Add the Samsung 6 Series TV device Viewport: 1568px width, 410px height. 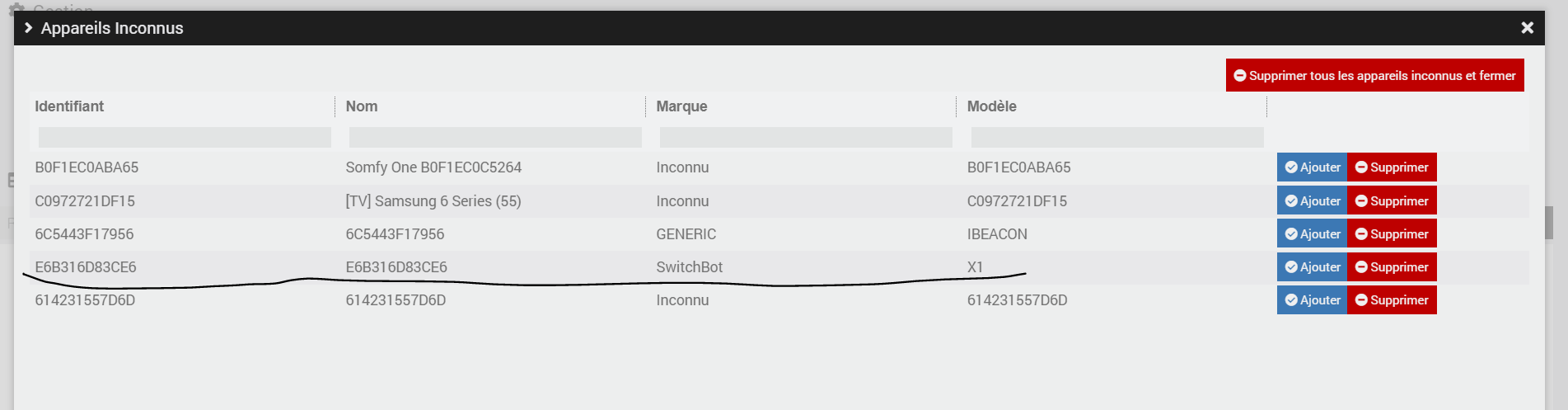tap(1312, 200)
